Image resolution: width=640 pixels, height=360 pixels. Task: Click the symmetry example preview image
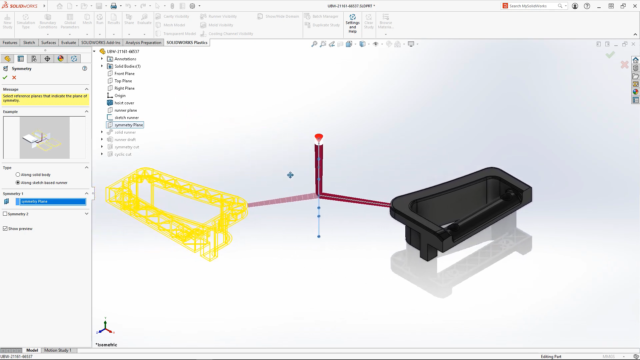click(x=44, y=138)
